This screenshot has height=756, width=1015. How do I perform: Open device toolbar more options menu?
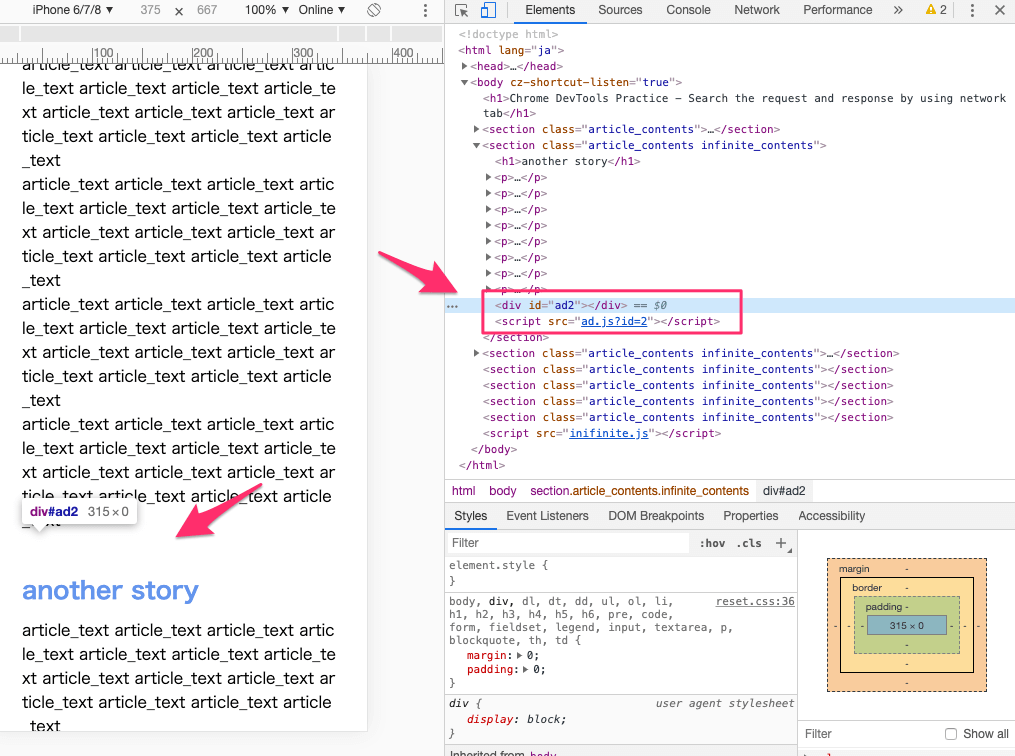pos(427,10)
